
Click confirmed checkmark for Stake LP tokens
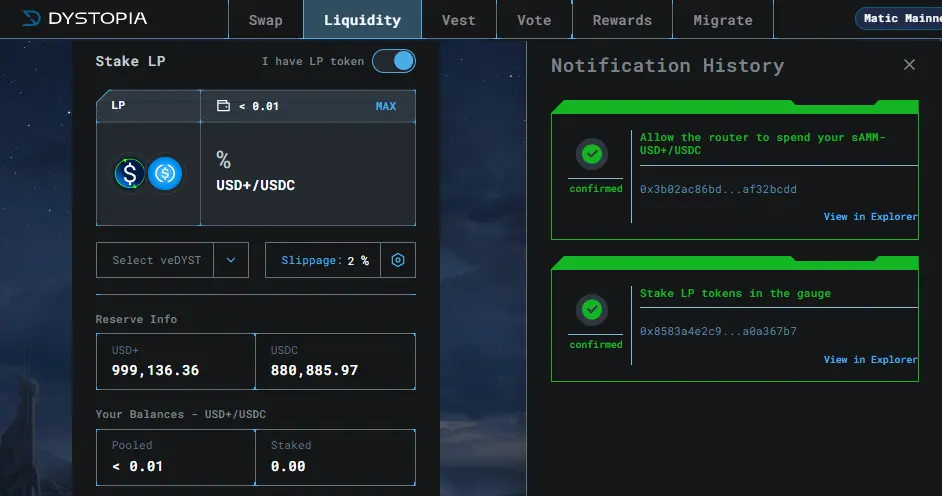592,310
